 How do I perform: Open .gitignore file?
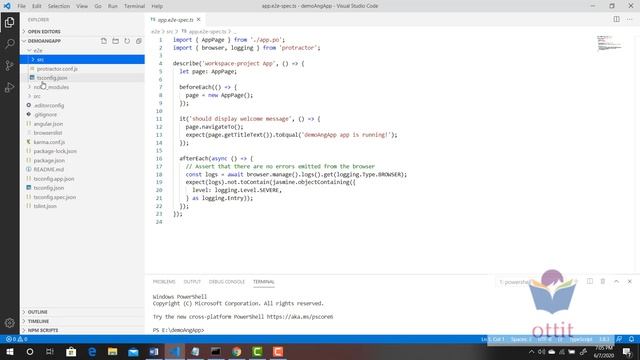click(82, 114)
